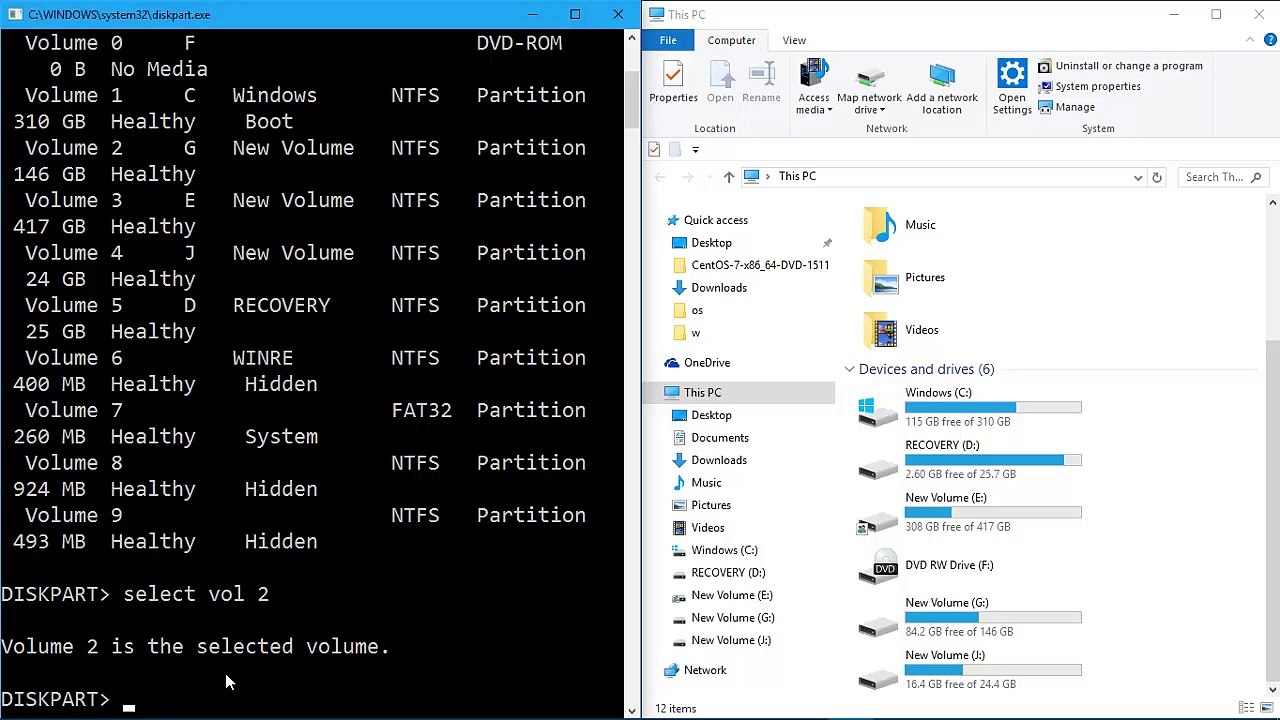Switch to large icons view
Screen dimensions: 1280x720
pos(1265,708)
